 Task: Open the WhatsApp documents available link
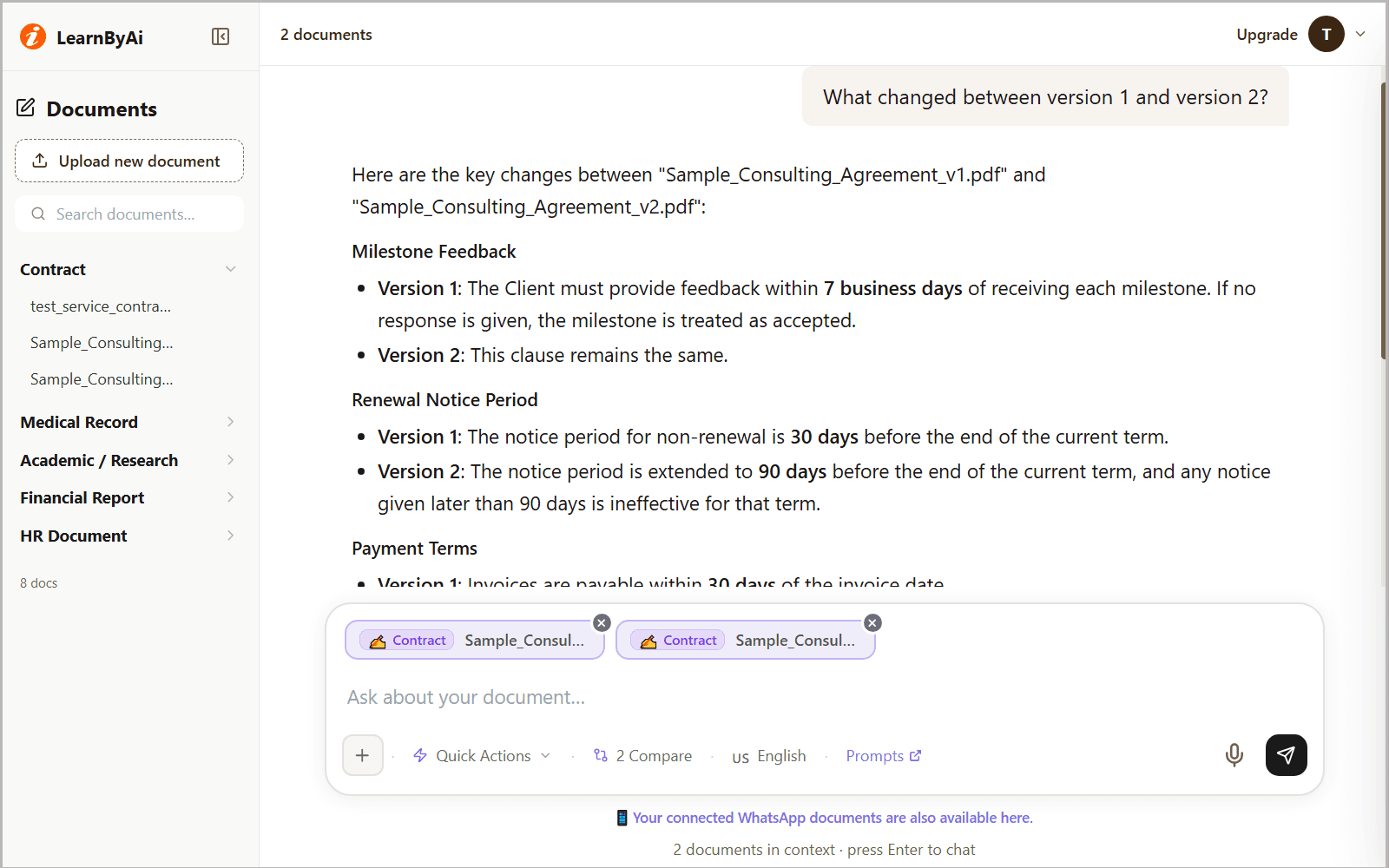coord(833,818)
